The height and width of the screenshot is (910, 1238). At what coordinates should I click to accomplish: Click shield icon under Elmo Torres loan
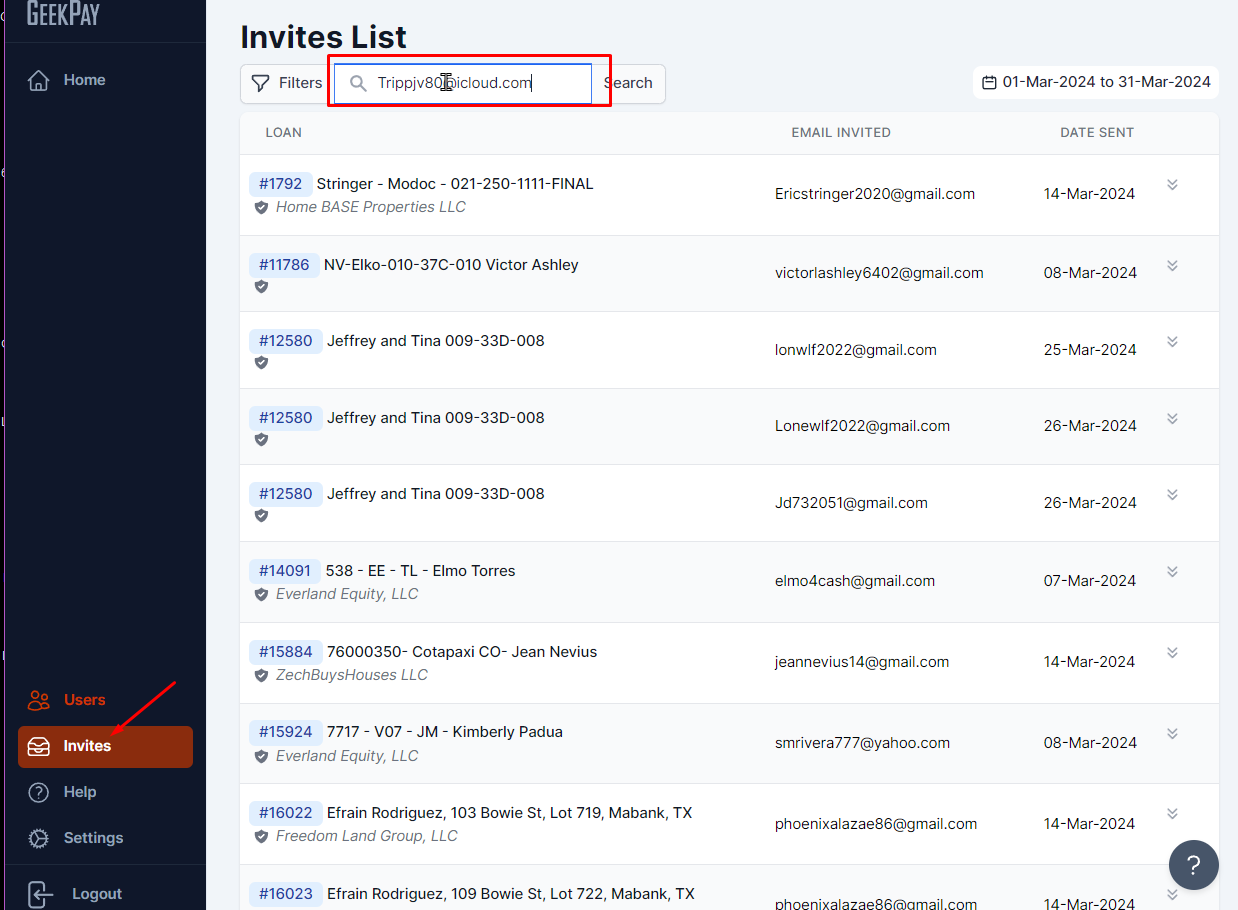click(261, 594)
